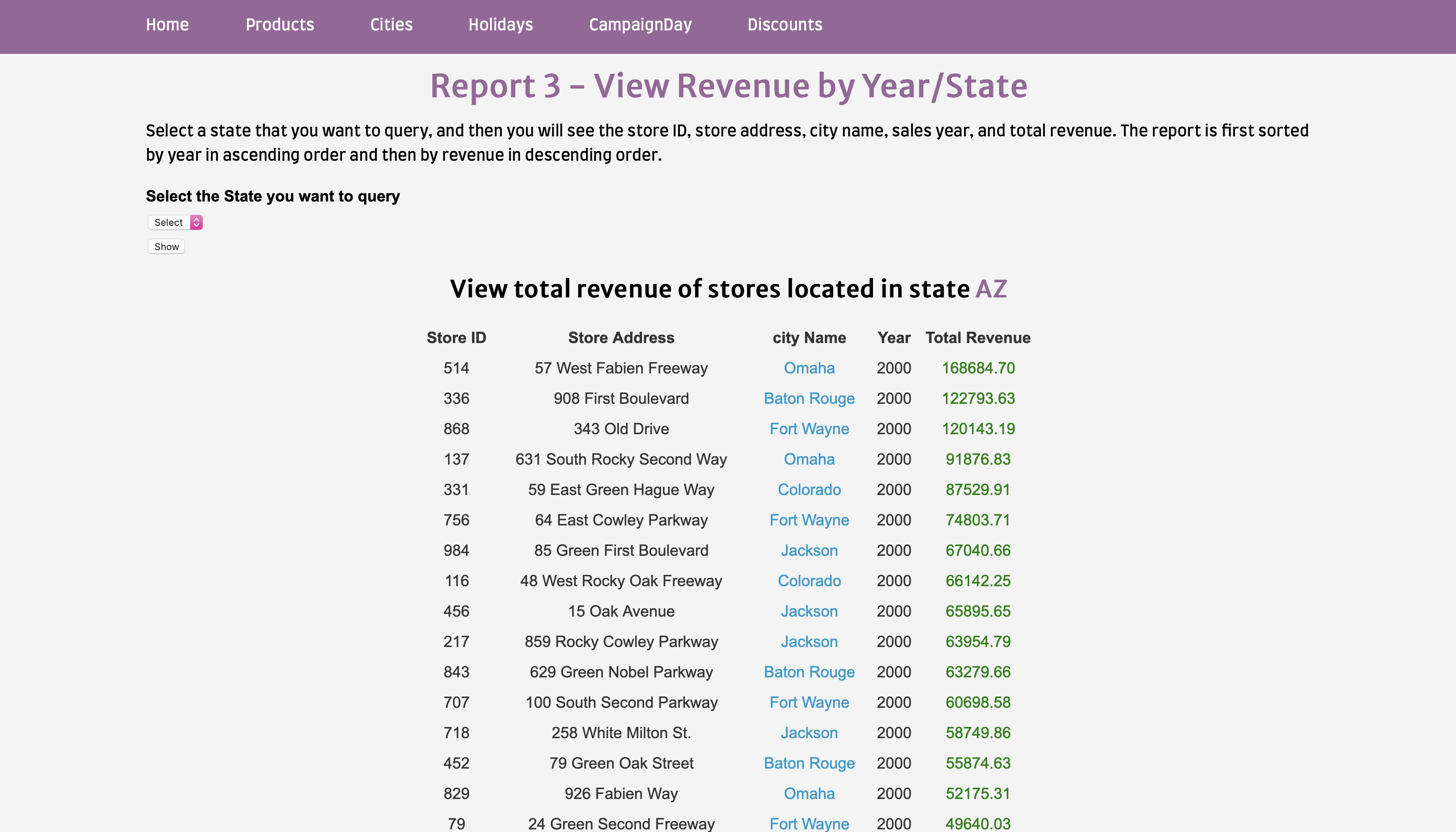This screenshot has width=1456, height=832.
Task: Open Omaha link for store 137
Action: 808,459
